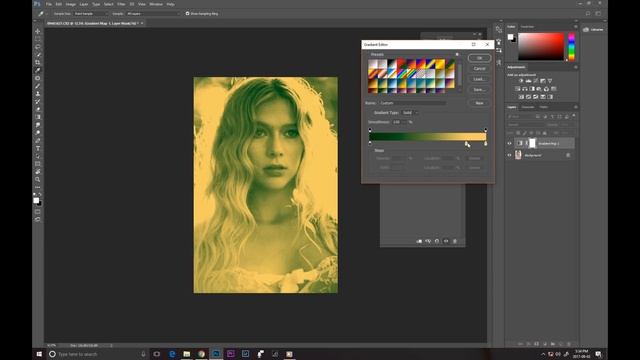Click the Brightness/Contrast adjustment icon

[521, 81]
